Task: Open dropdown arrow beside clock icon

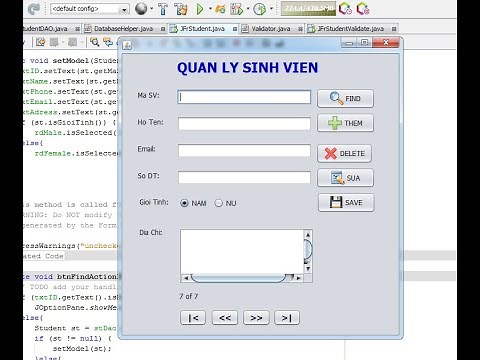Action: coord(271,9)
